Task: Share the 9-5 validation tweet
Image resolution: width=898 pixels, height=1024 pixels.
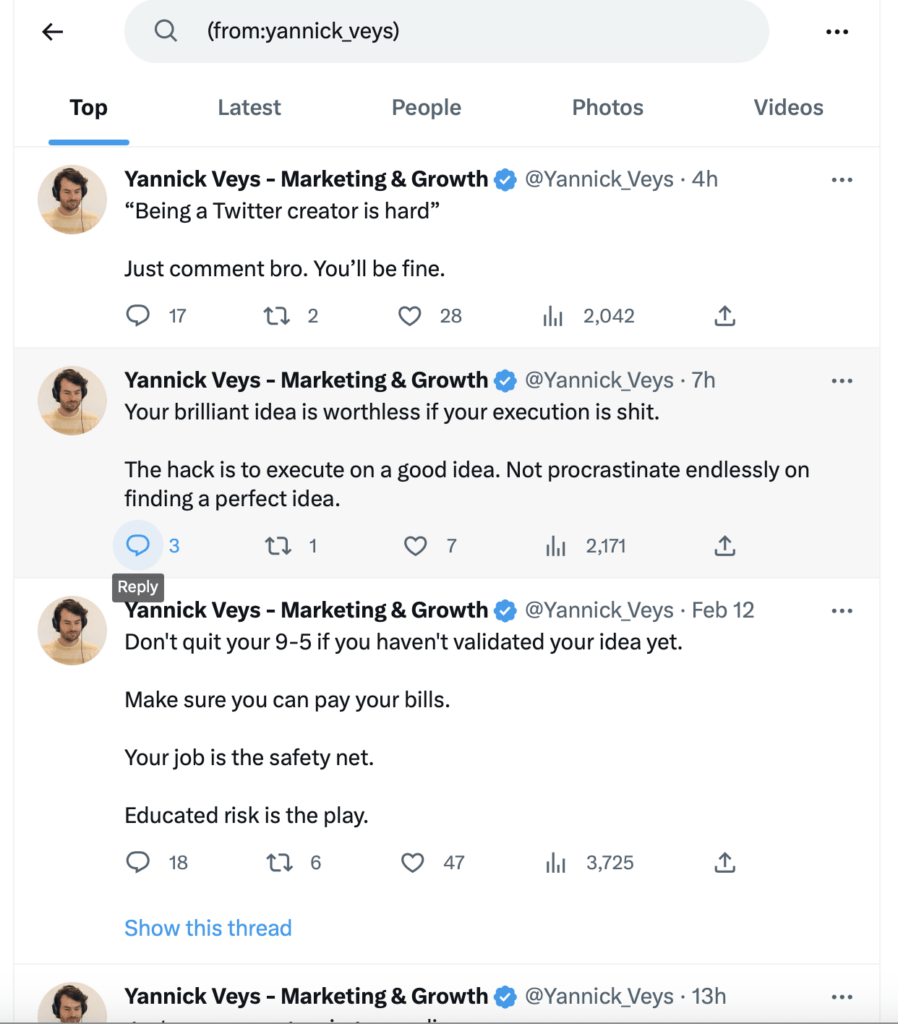Action: tap(724, 862)
